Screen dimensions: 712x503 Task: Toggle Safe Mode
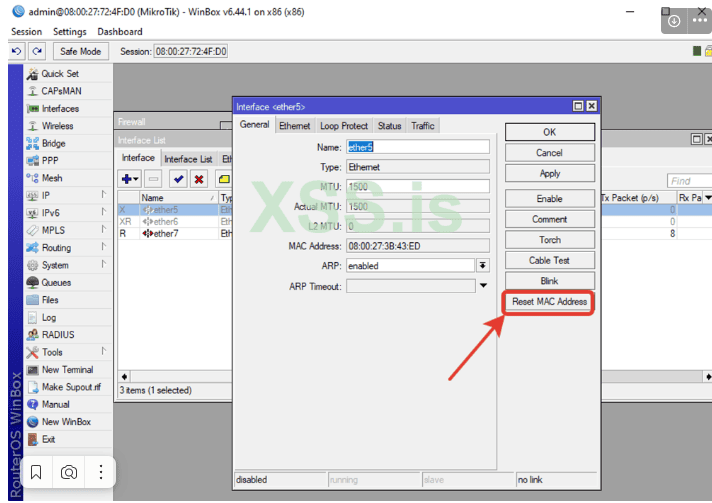pos(81,51)
